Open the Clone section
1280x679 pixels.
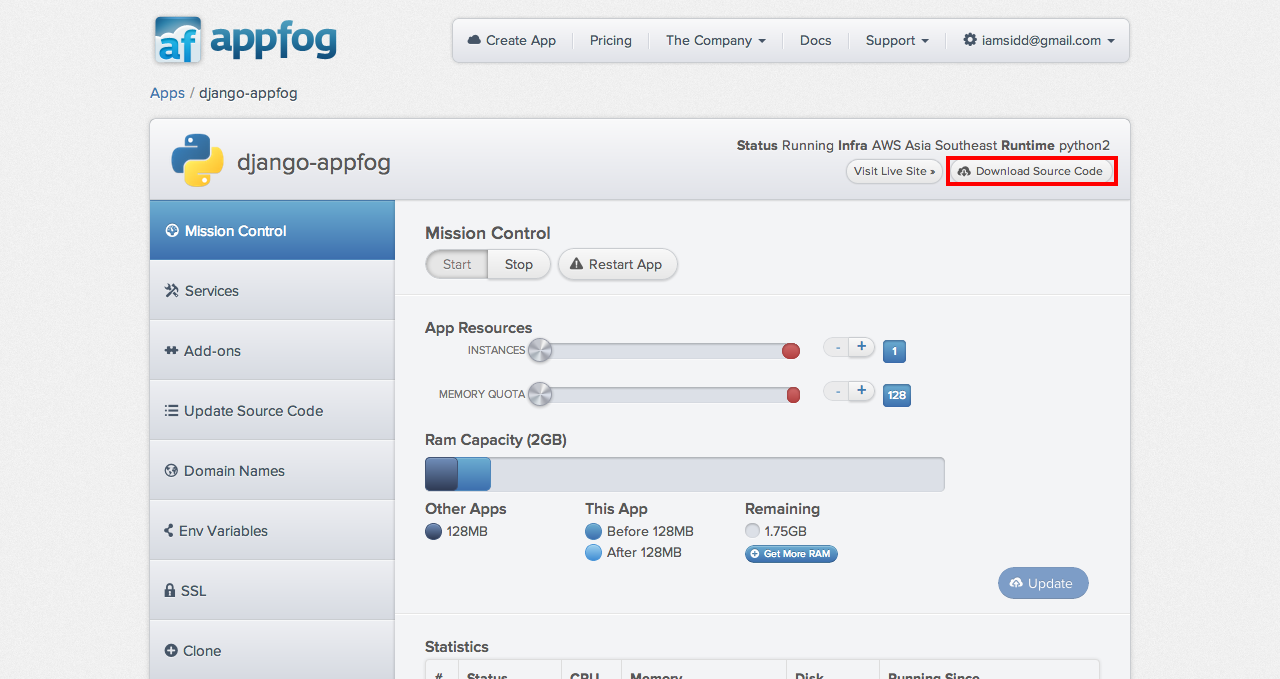(x=272, y=649)
